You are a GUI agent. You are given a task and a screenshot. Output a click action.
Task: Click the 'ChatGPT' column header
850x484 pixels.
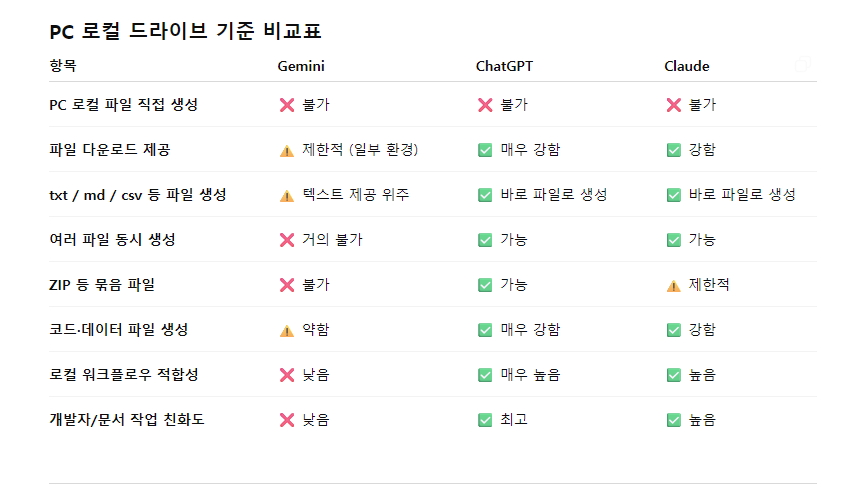[505, 66]
